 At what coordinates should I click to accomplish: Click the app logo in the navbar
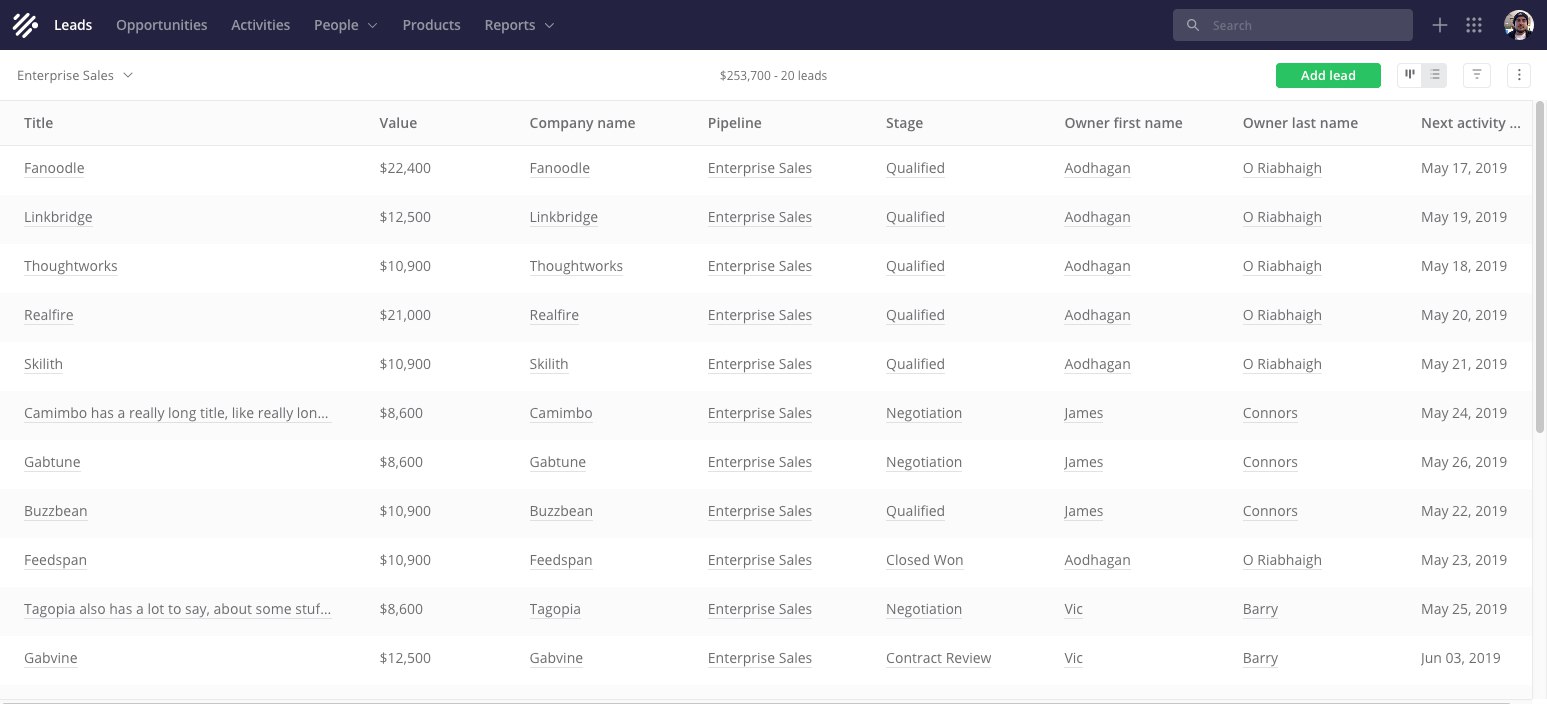[x=25, y=25]
